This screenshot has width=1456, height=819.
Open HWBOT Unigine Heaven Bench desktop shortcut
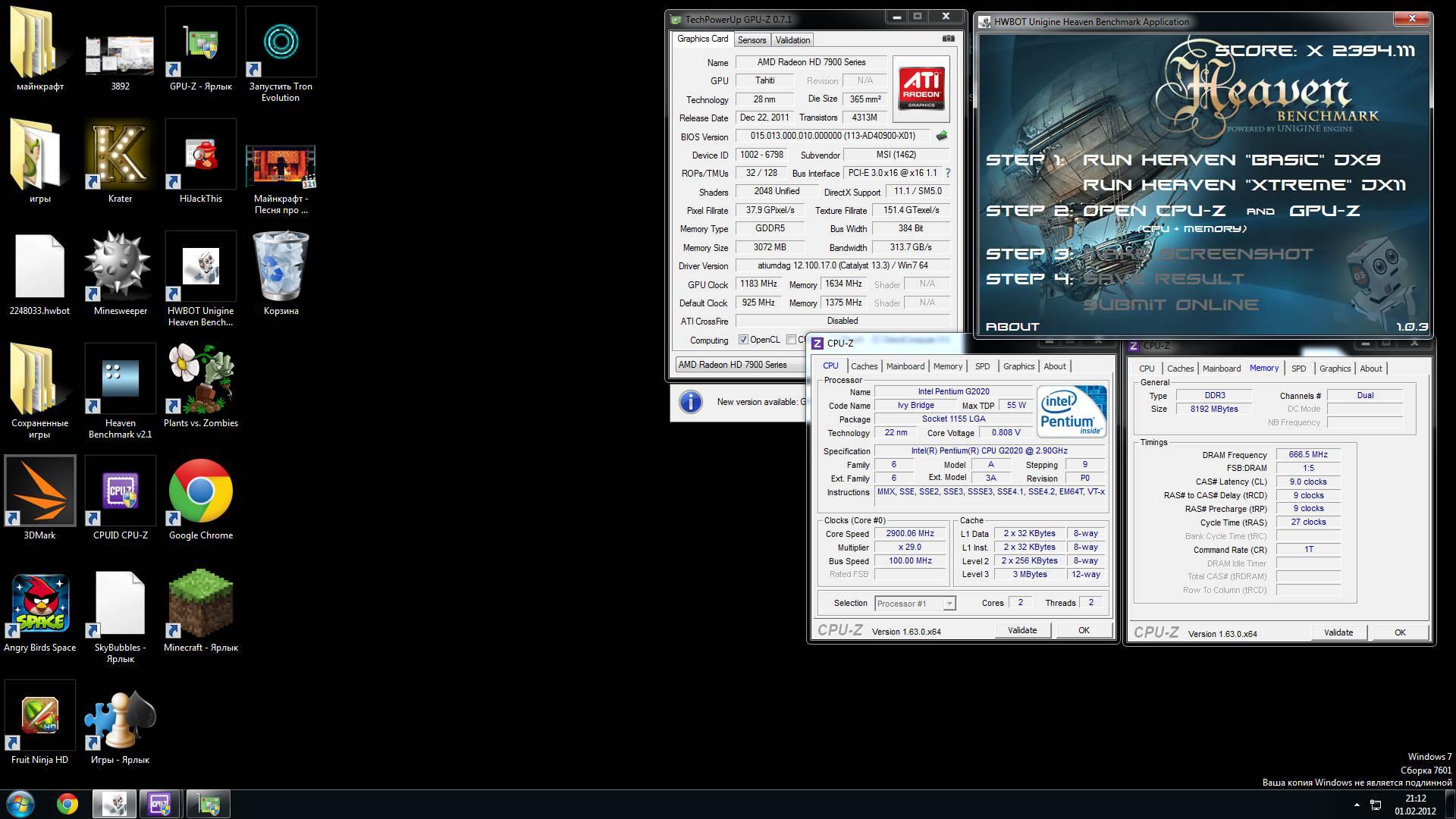click(x=200, y=279)
